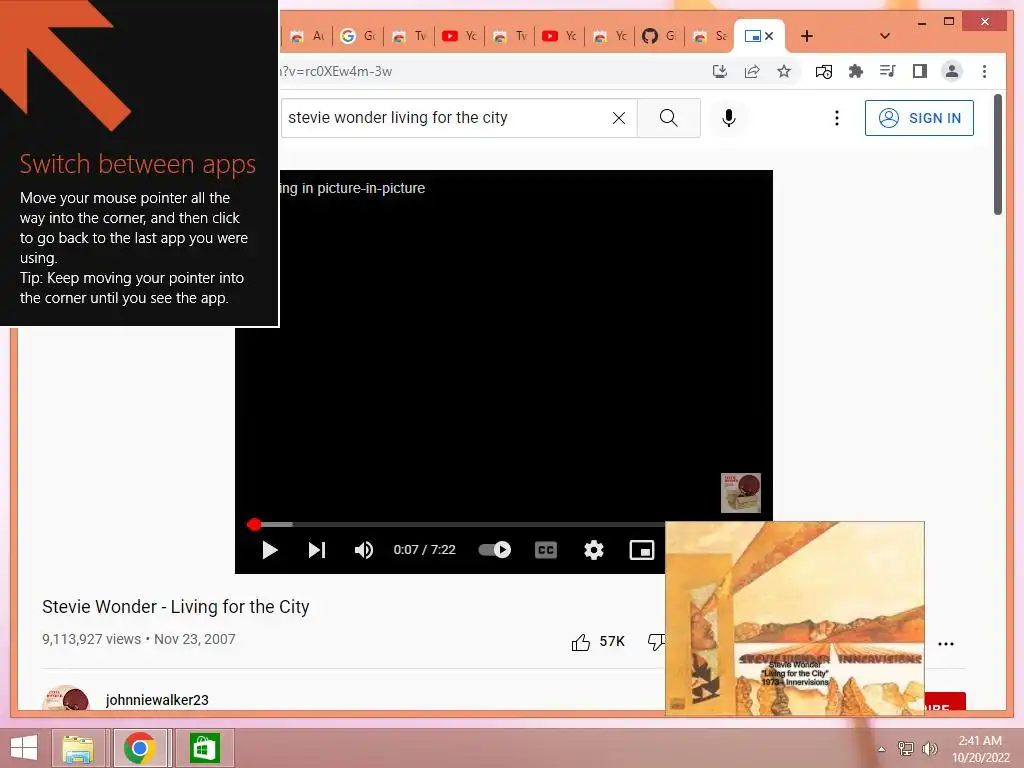This screenshot has height=768, width=1024.
Task: Mute the video speaker icon
Action: 364,550
